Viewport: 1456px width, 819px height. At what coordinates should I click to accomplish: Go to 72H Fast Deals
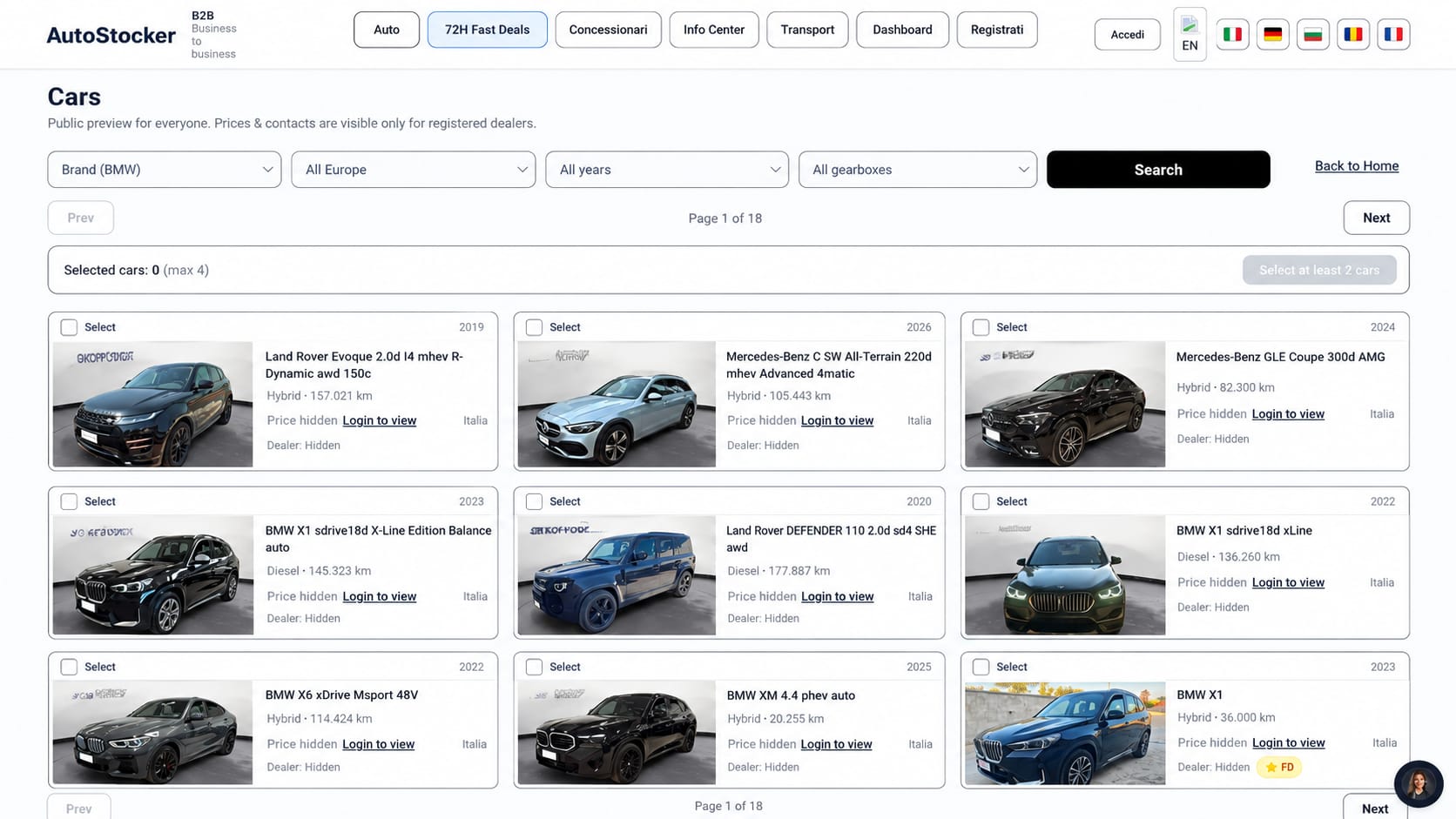pos(488,30)
